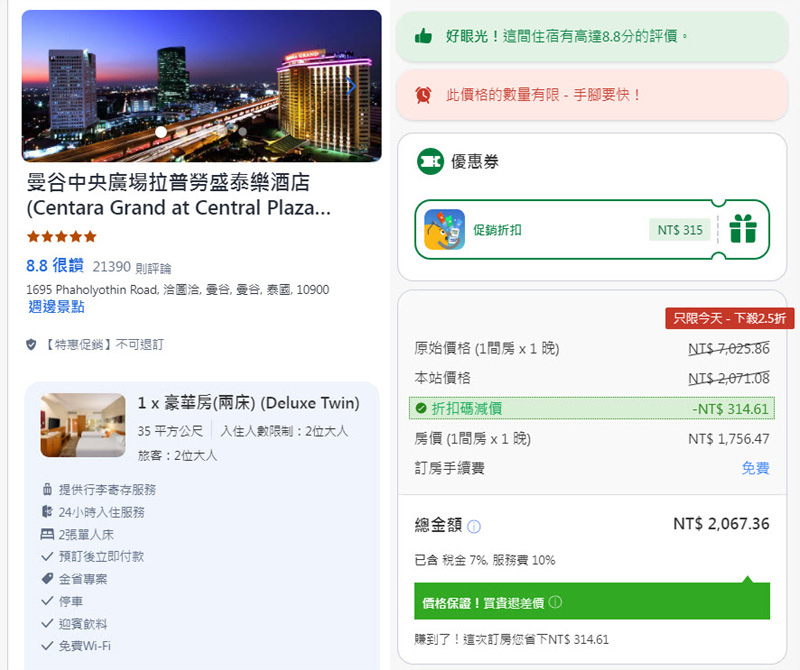Click the green gift box icon

743,229
